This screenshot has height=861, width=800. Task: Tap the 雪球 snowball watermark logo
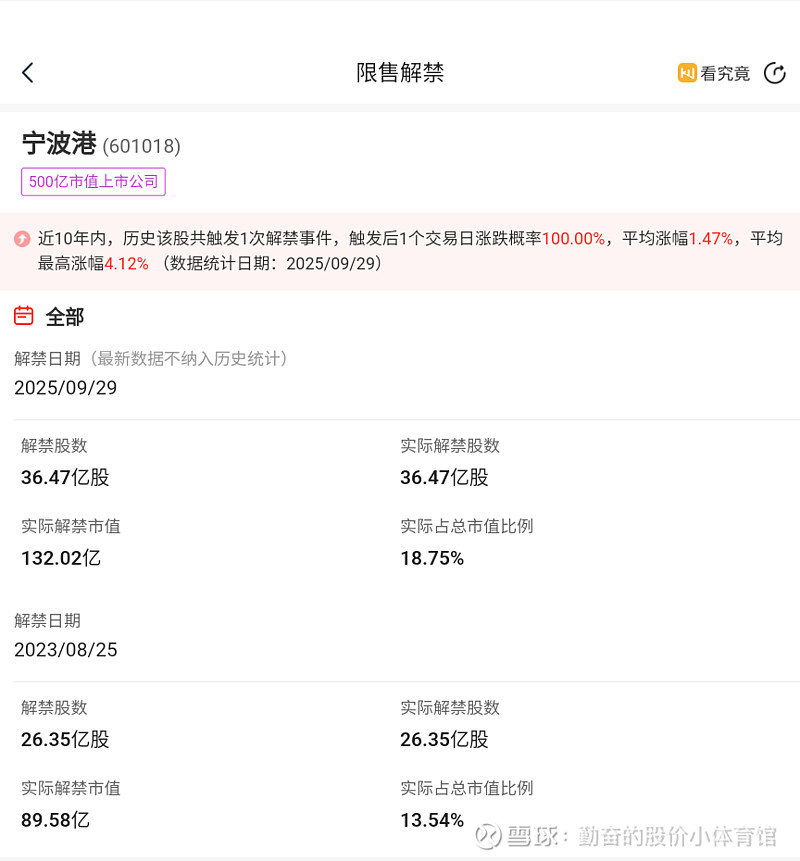487,835
